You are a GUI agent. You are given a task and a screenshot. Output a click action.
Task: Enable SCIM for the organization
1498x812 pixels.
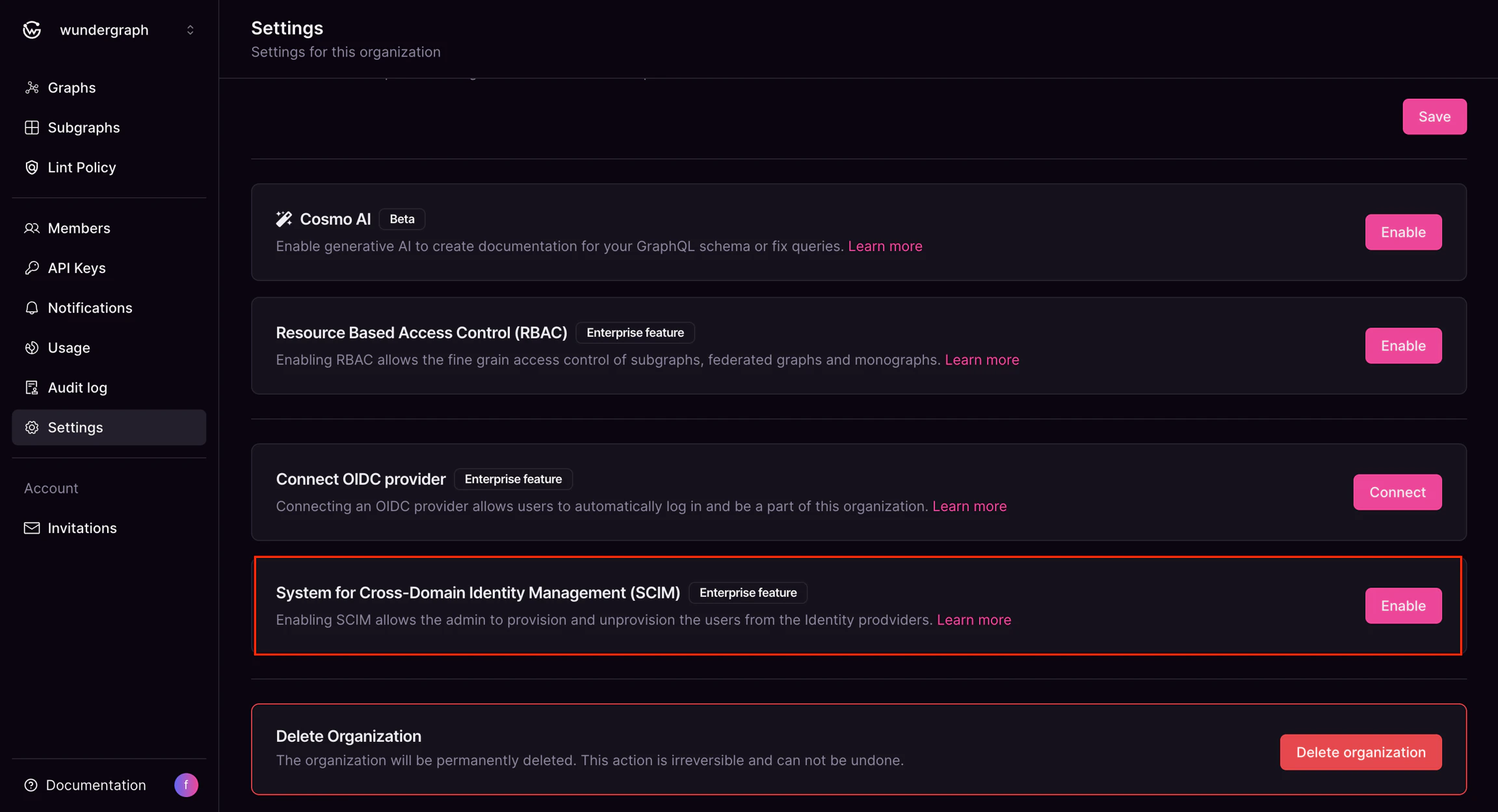click(x=1403, y=605)
